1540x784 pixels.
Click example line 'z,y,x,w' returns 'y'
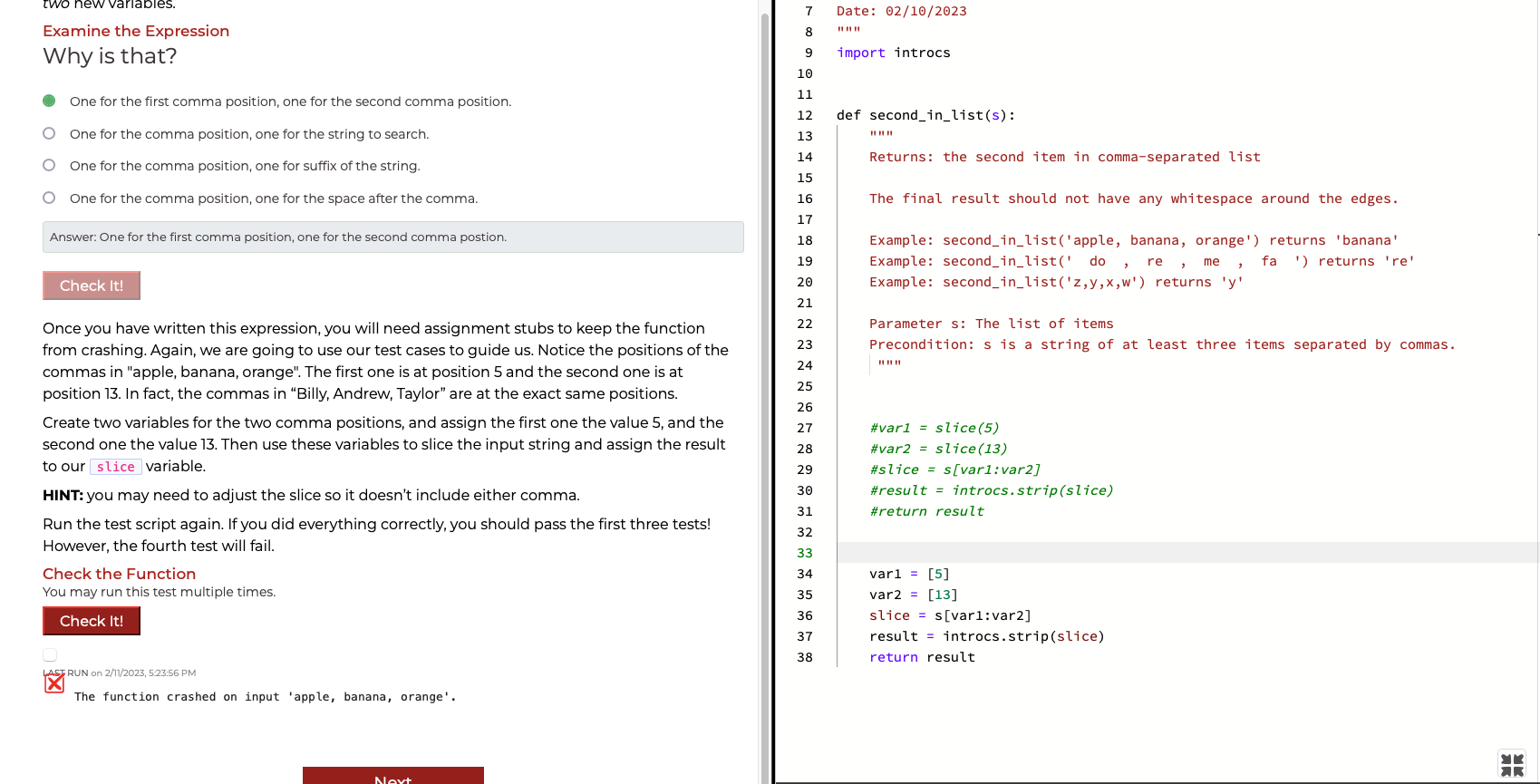pyautogui.click(x=1056, y=282)
